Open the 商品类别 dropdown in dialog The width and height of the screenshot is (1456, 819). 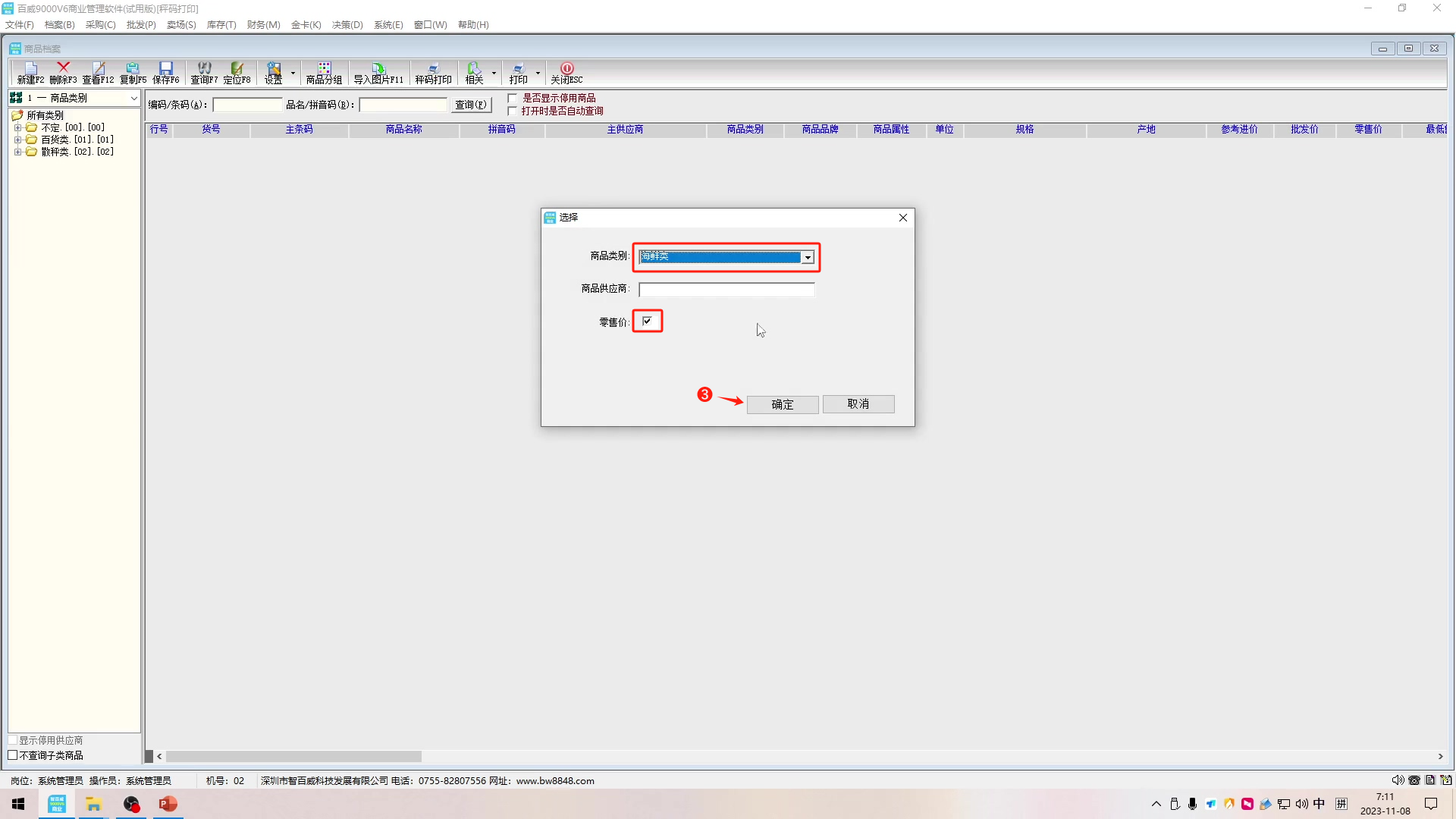[808, 258]
